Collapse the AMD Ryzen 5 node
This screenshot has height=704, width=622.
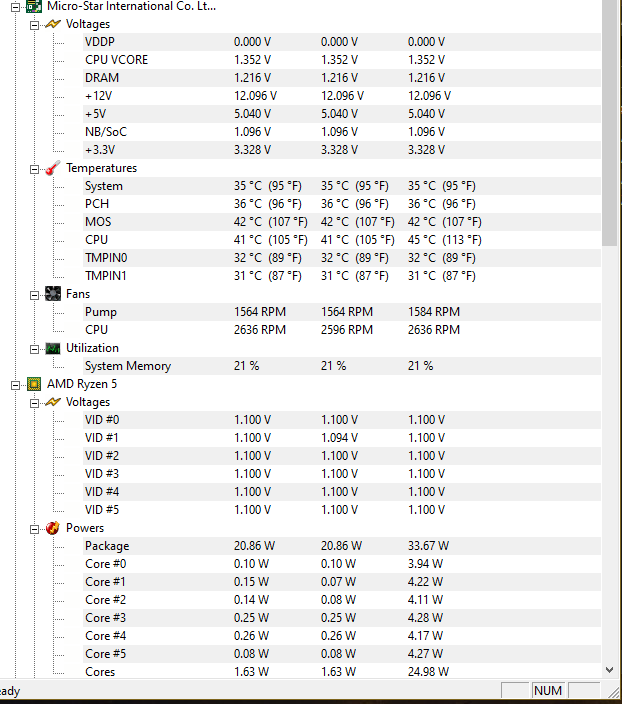(x=15, y=385)
